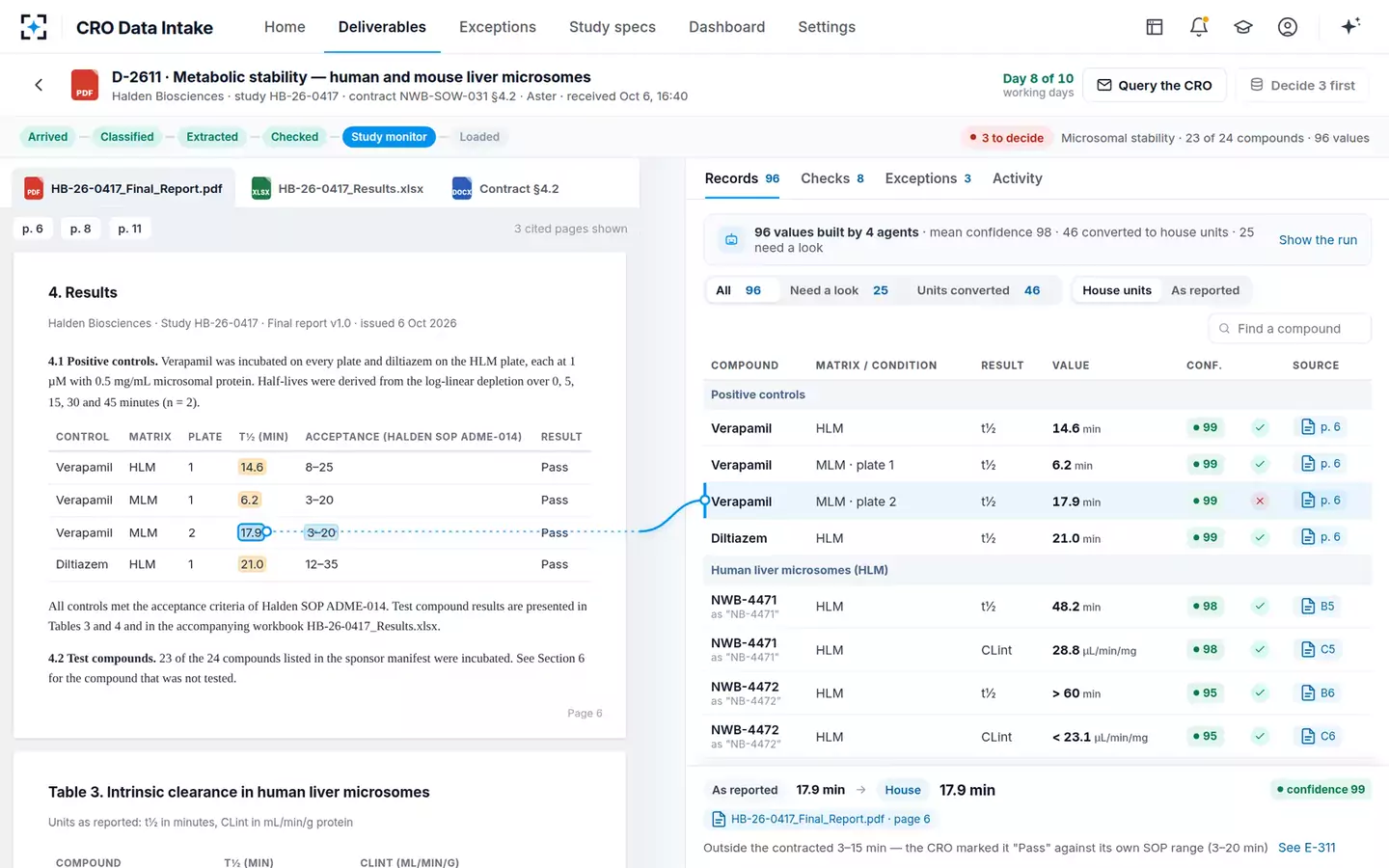Open source cell C5 for NWB-4471 CLint
The width and height of the screenshot is (1389, 868).
click(x=1318, y=649)
